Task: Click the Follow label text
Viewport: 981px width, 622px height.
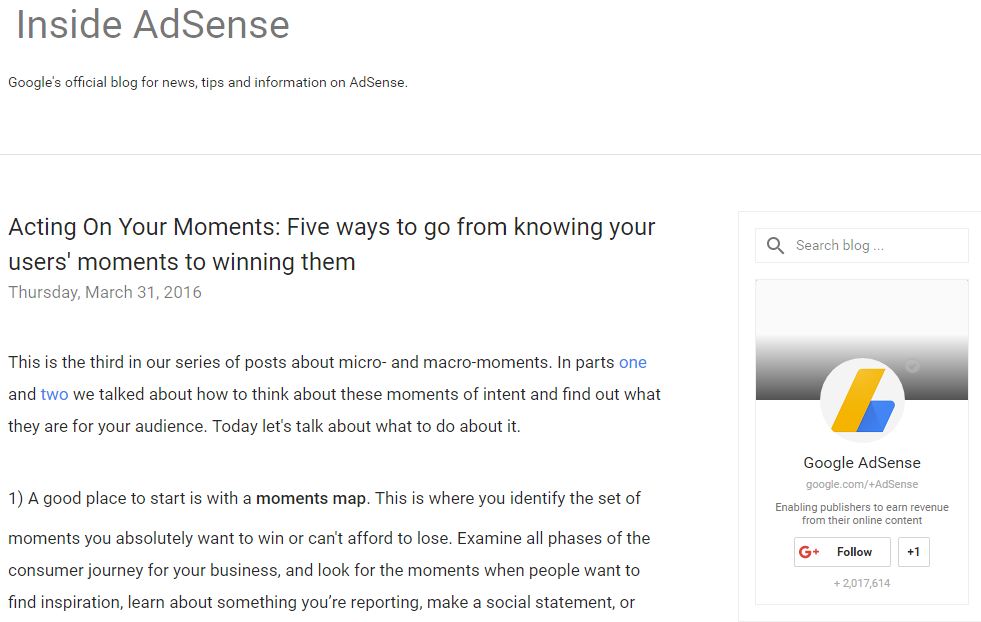Action: pyautogui.click(x=854, y=552)
